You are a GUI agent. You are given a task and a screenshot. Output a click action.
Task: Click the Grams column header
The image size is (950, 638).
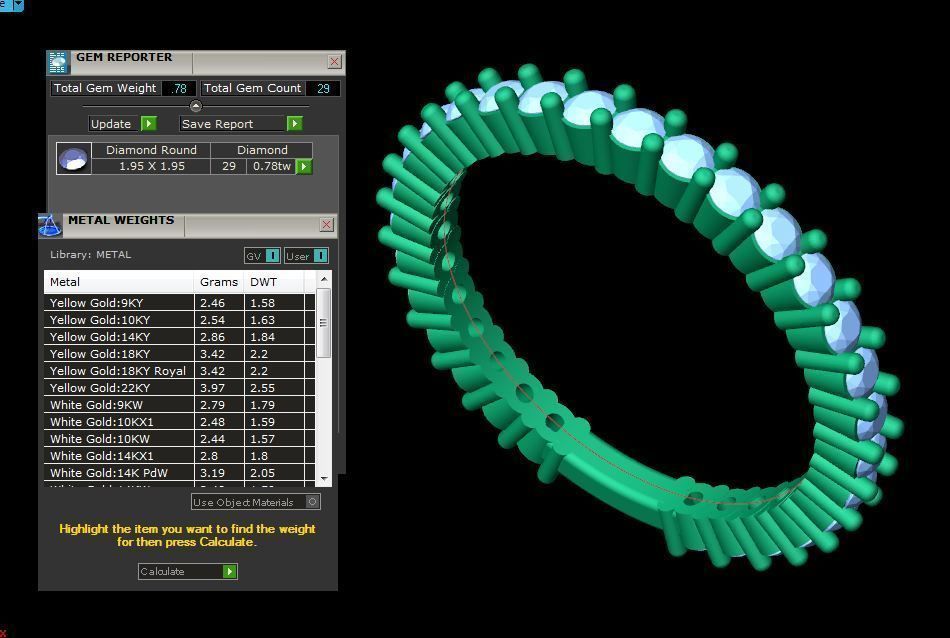coord(219,282)
